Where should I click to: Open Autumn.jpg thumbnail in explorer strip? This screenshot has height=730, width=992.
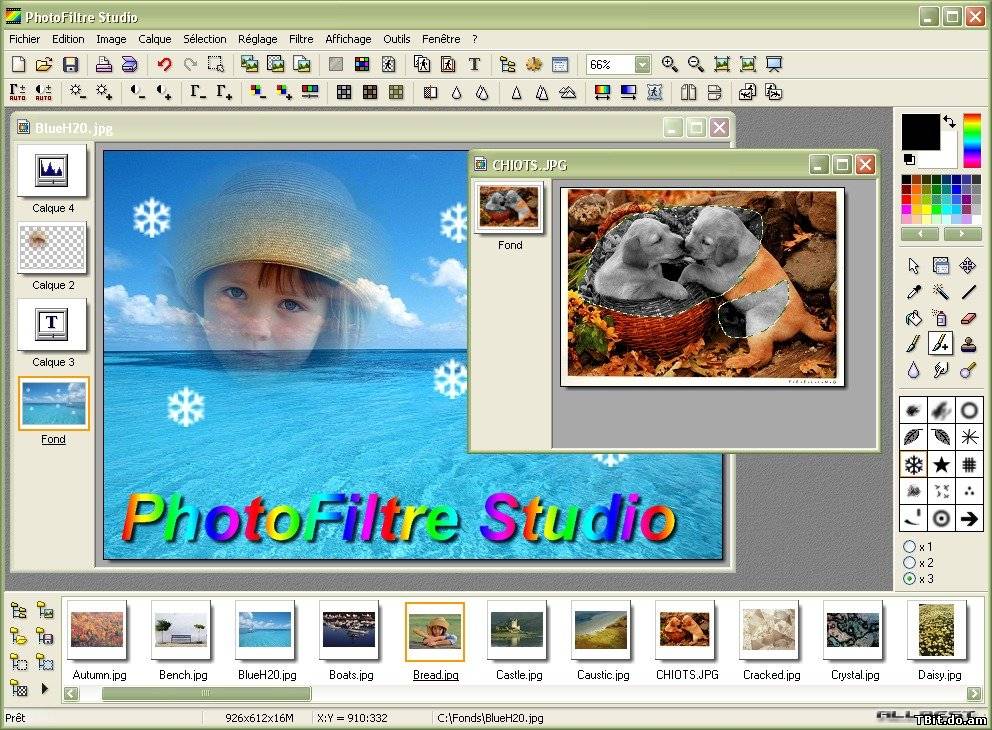point(97,630)
